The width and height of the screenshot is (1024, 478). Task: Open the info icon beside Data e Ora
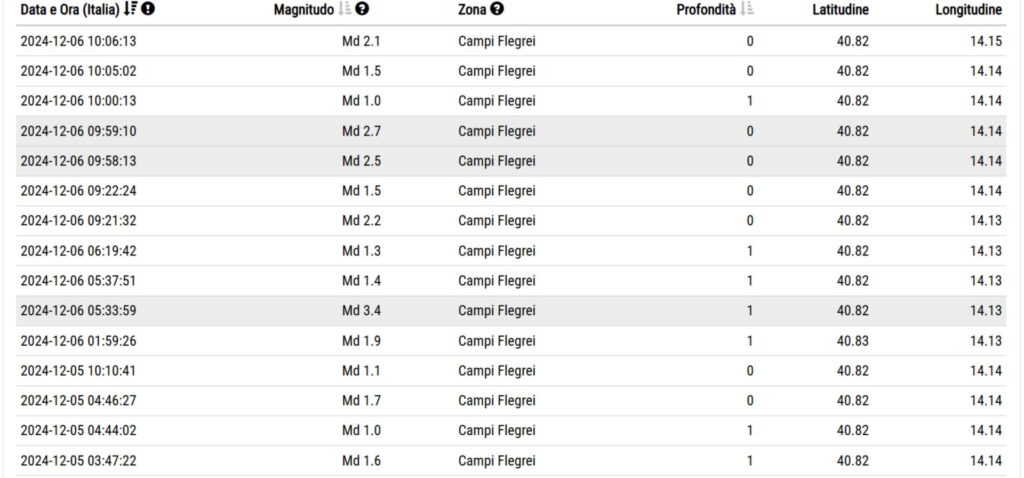pyautogui.click(x=148, y=9)
